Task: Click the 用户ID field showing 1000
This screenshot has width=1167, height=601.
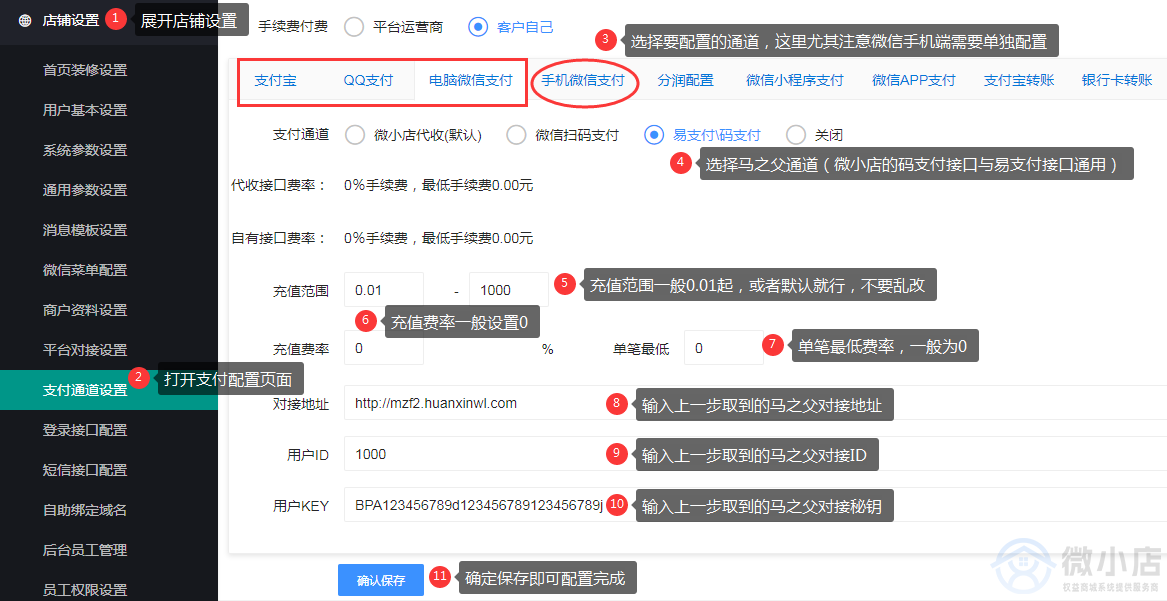Action: 755,454
